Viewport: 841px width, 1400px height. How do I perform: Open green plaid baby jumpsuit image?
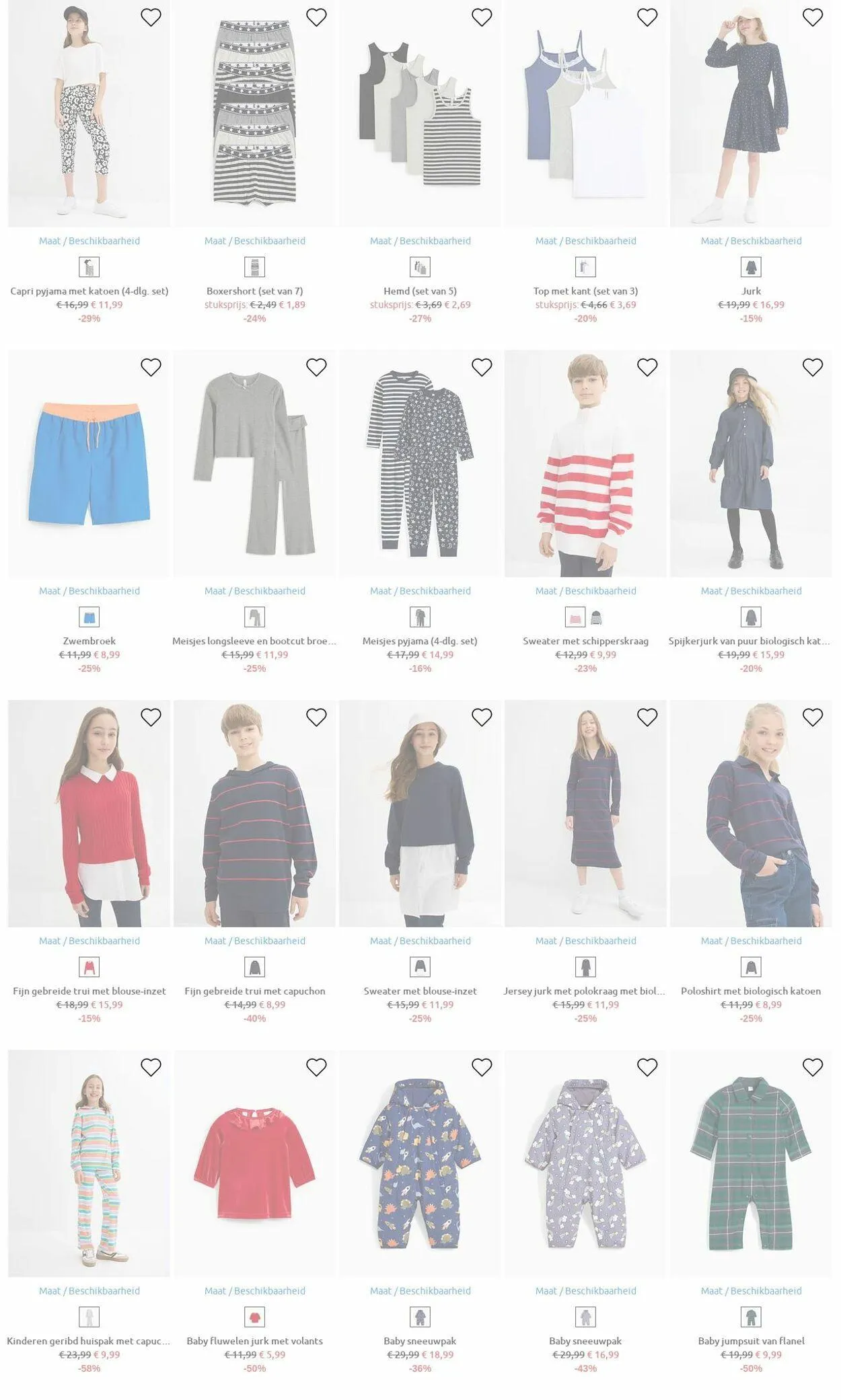752,1163
